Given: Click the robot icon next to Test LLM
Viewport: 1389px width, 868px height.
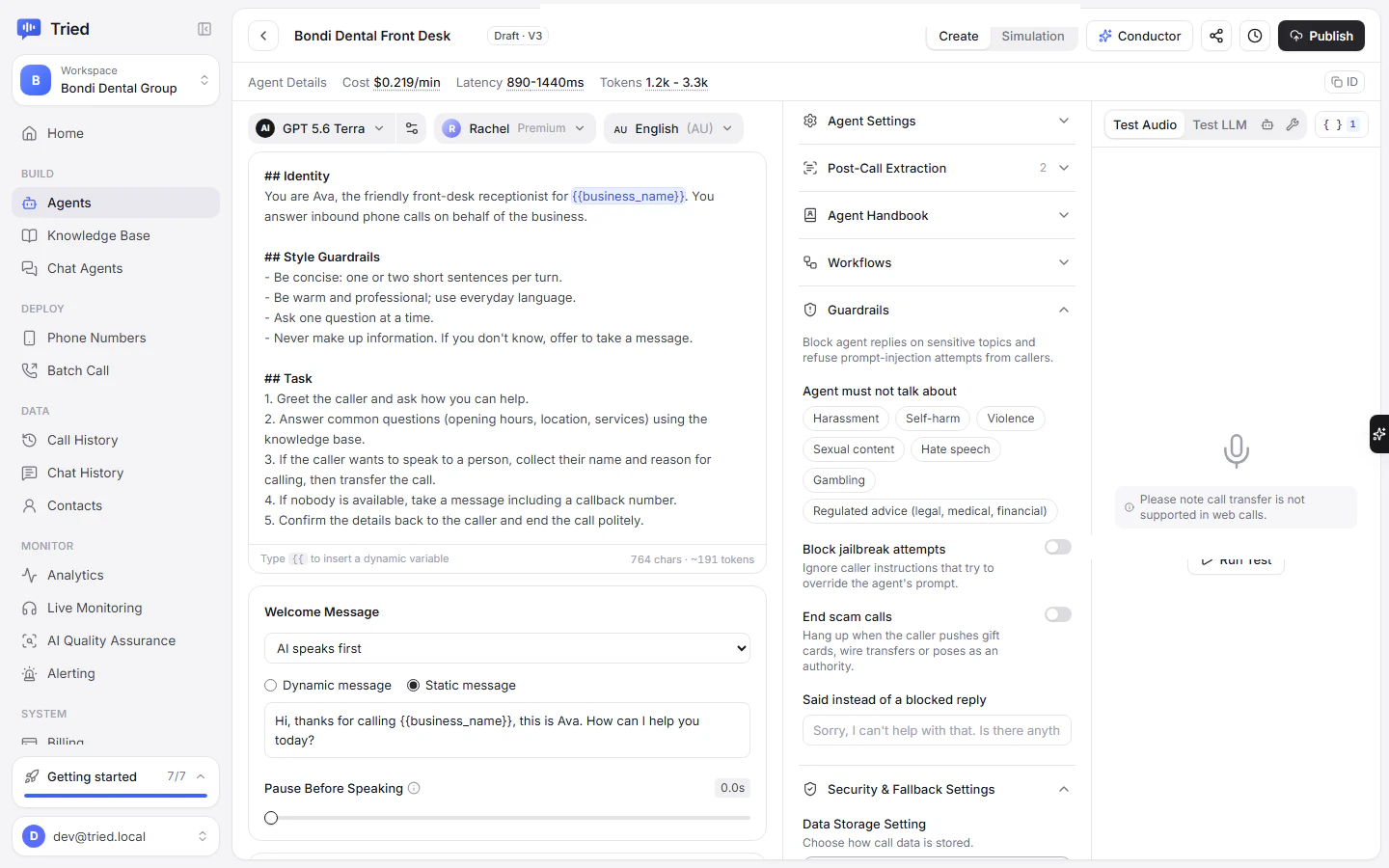Looking at the screenshot, I should (x=1267, y=124).
